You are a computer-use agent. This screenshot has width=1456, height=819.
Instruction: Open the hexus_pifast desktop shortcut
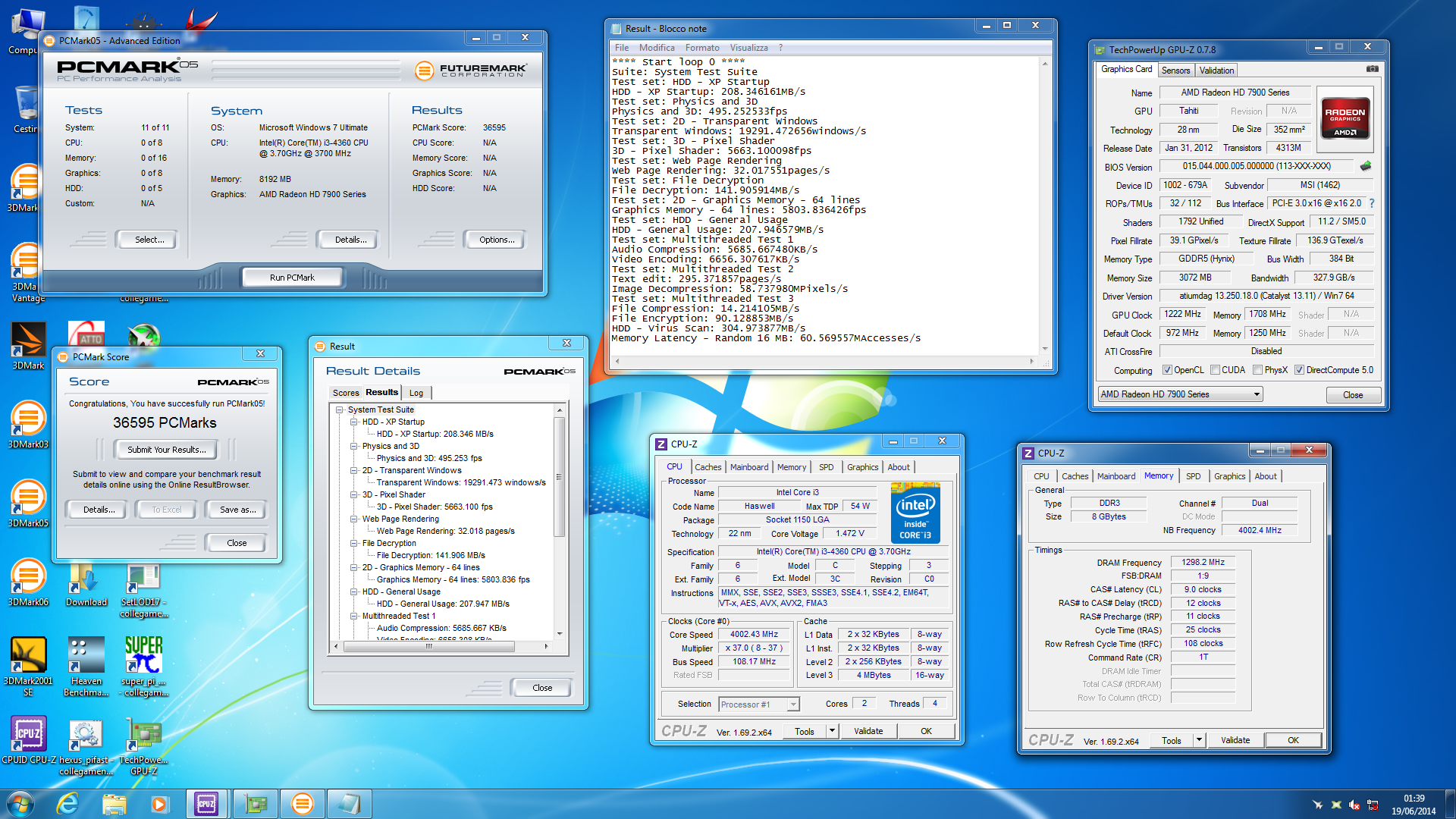[x=86, y=746]
